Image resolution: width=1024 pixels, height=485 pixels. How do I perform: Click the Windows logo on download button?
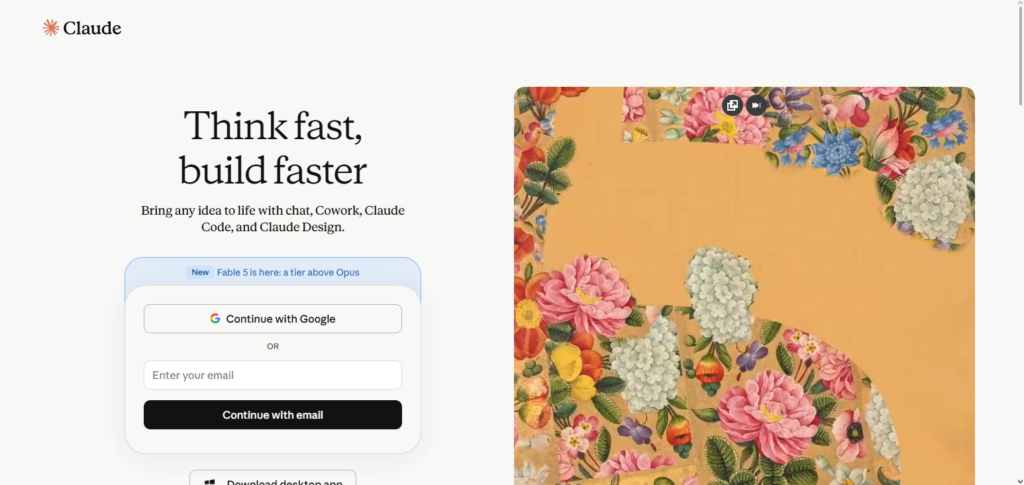click(x=210, y=482)
